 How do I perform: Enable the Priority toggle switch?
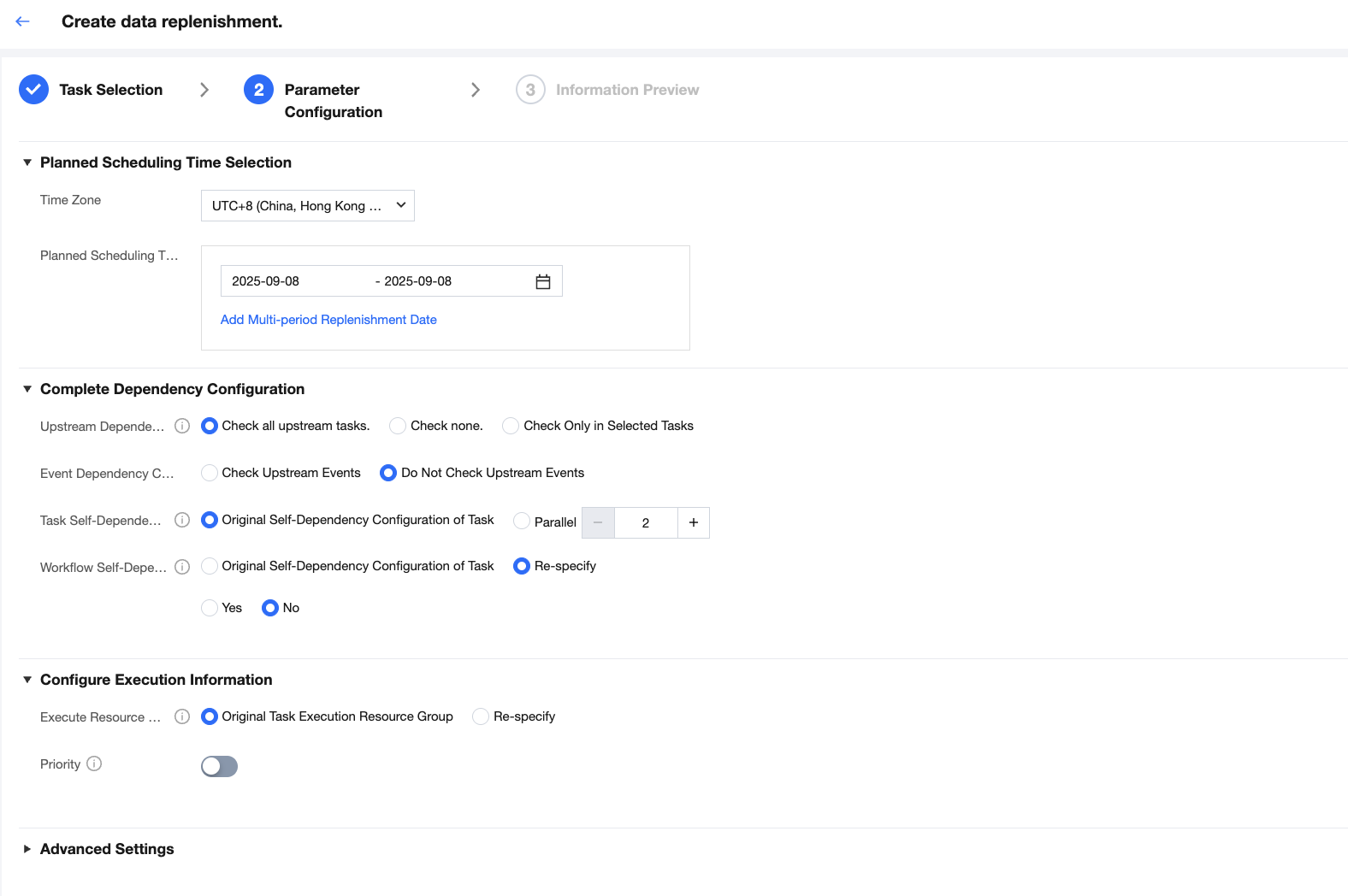point(219,766)
